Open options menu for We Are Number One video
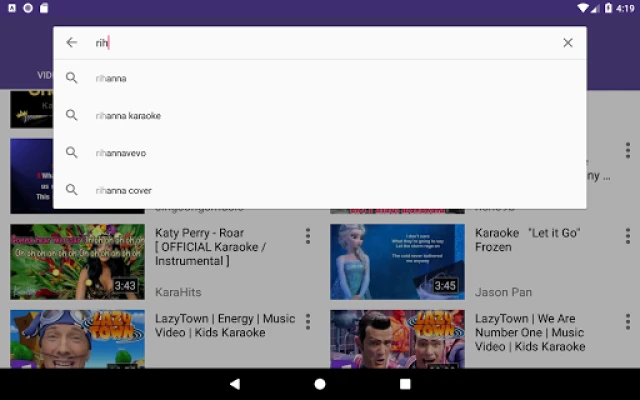Screen dimensions: 640x400 (628, 322)
